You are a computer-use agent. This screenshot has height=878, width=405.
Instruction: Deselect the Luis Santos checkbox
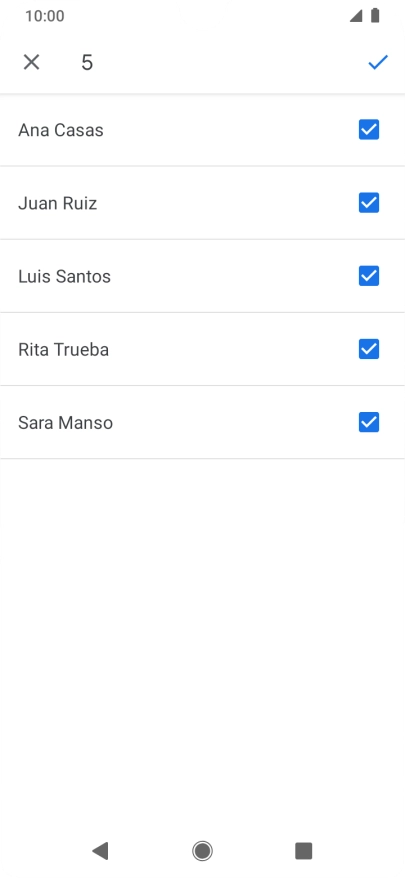pos(369,276)
